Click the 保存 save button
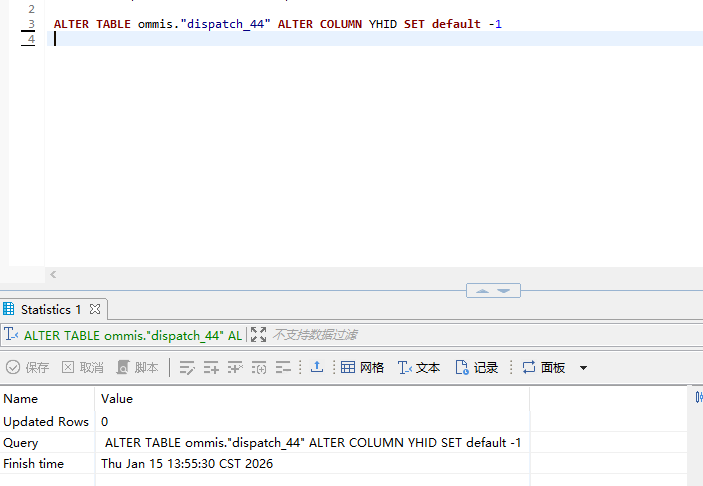The width and height of the screenshot is (703, 486). pos(28,368)
